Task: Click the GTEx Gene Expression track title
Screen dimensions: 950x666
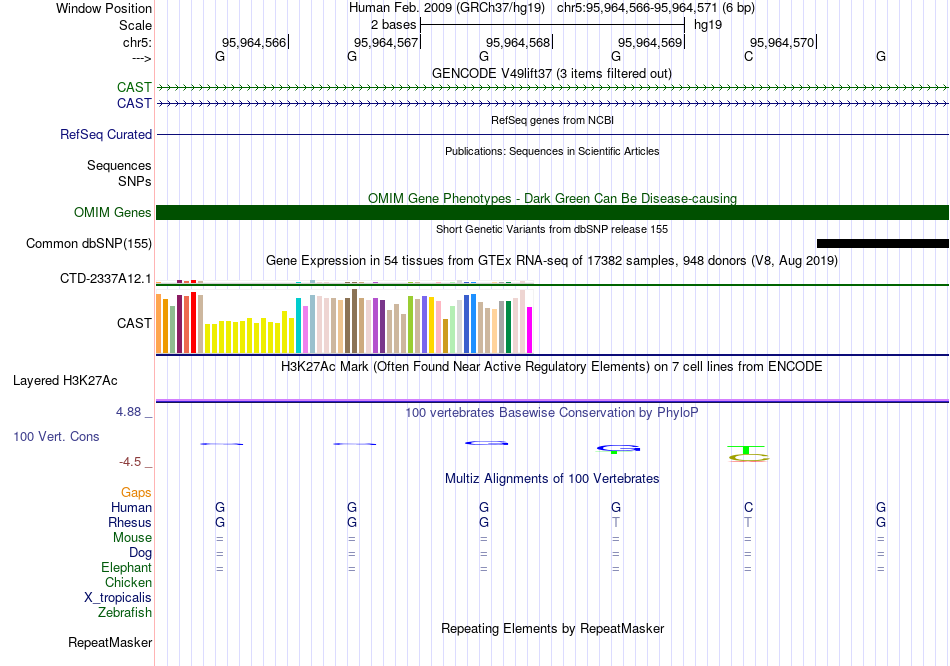Action: tap(552, 261)
